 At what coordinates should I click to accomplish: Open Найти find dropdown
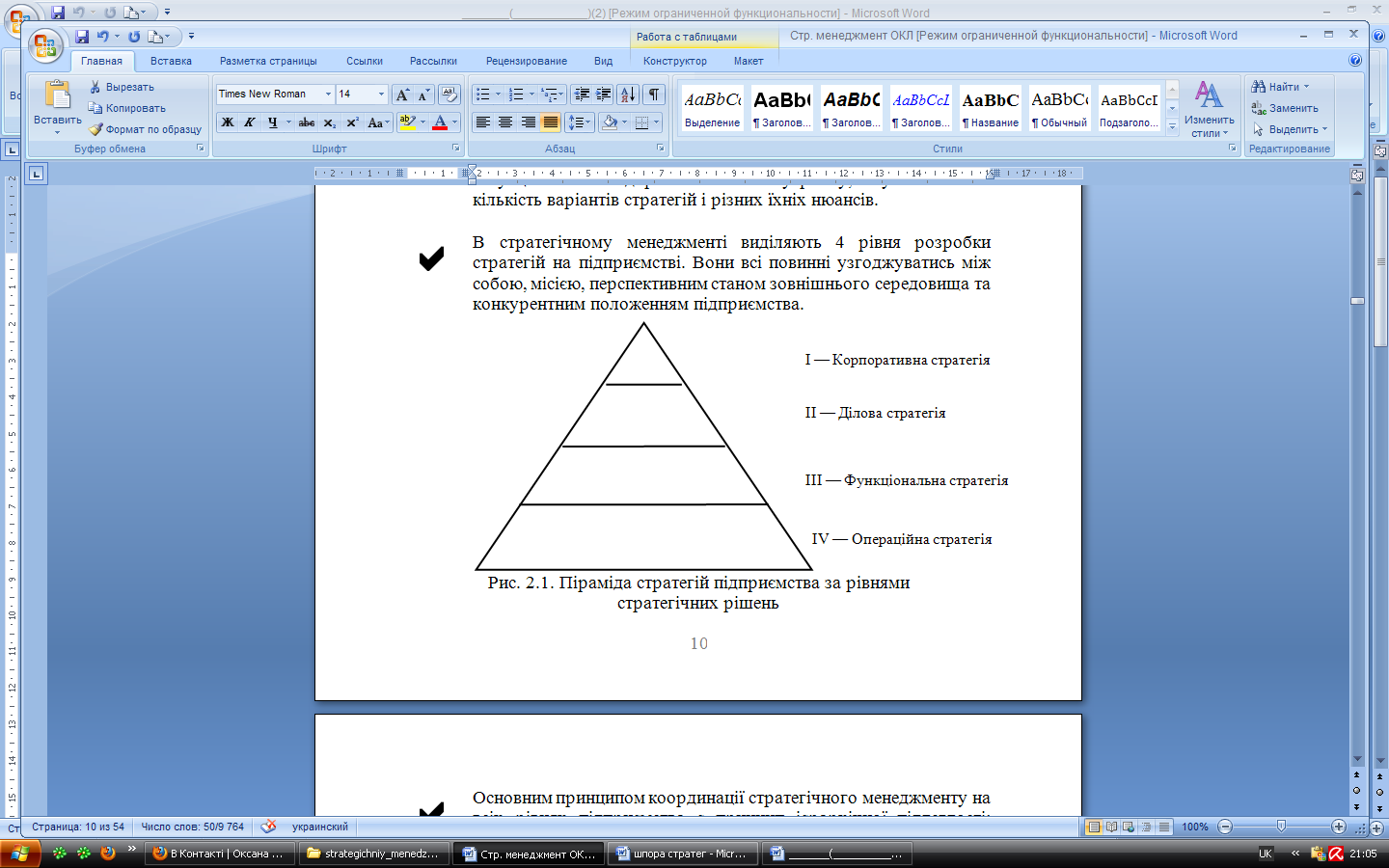(x=1281, y=87)
